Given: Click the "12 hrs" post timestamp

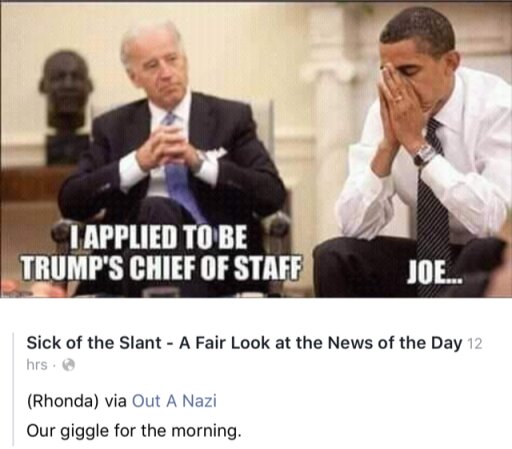Looking at the screenshot, I should point(475,343).
